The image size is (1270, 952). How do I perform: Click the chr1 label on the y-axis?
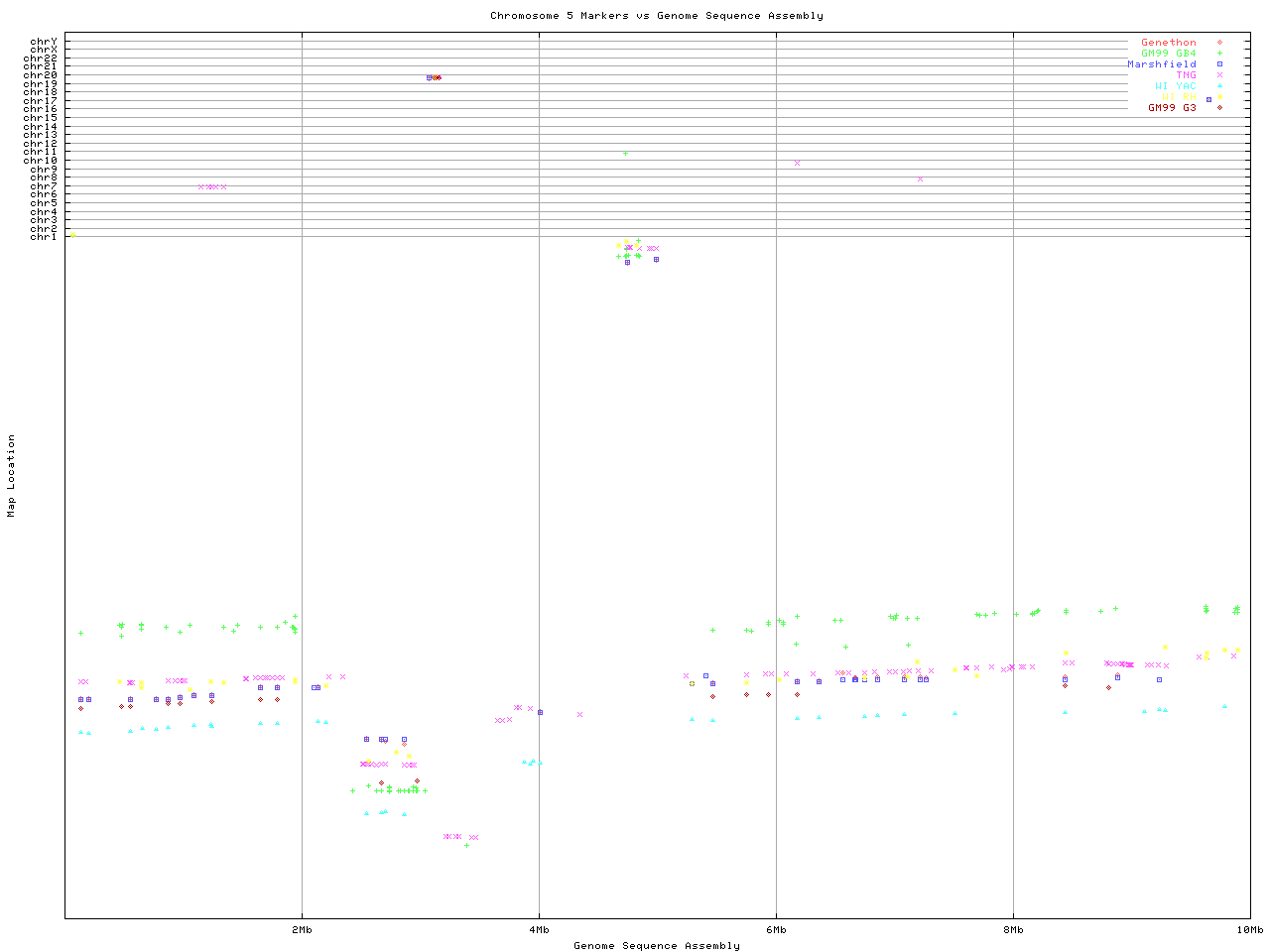pyautogui.click(x=44, y=237)
